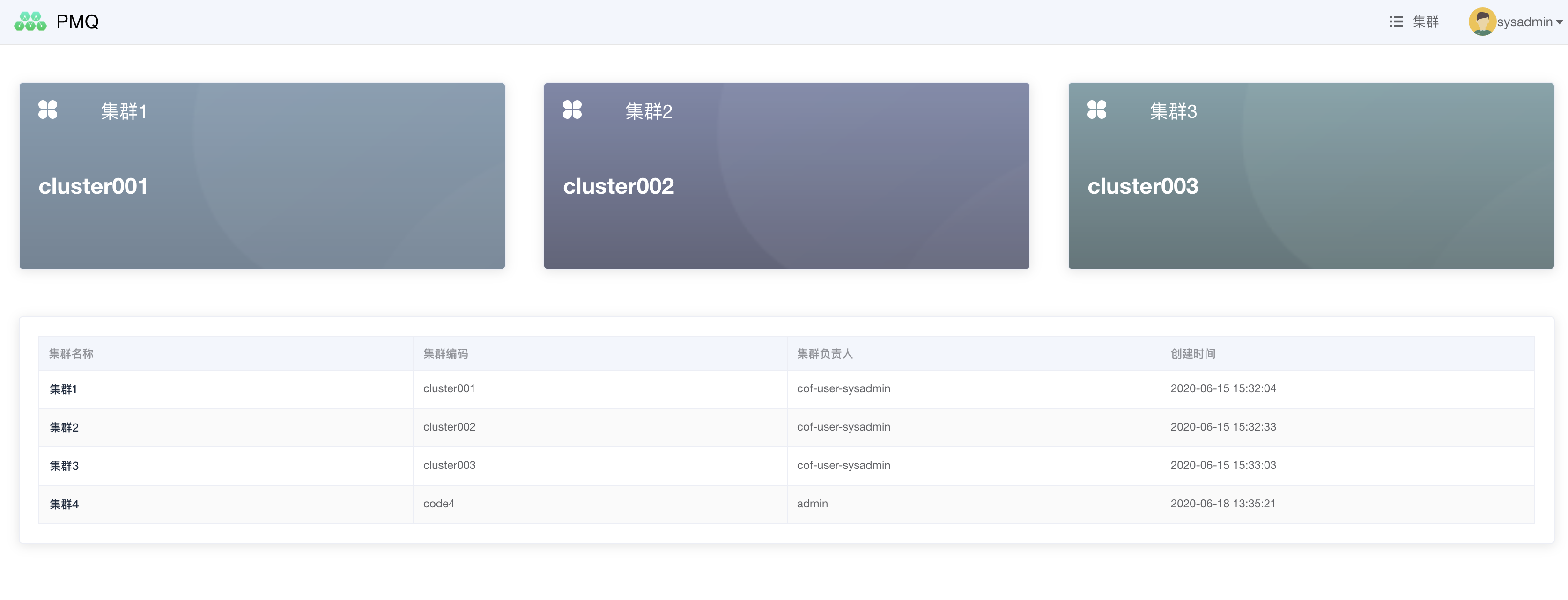This screenshot has width=1568, height=600.
Task: Expand the sysadmin dropdown arrow
Action: click(x=1559, y=22)
